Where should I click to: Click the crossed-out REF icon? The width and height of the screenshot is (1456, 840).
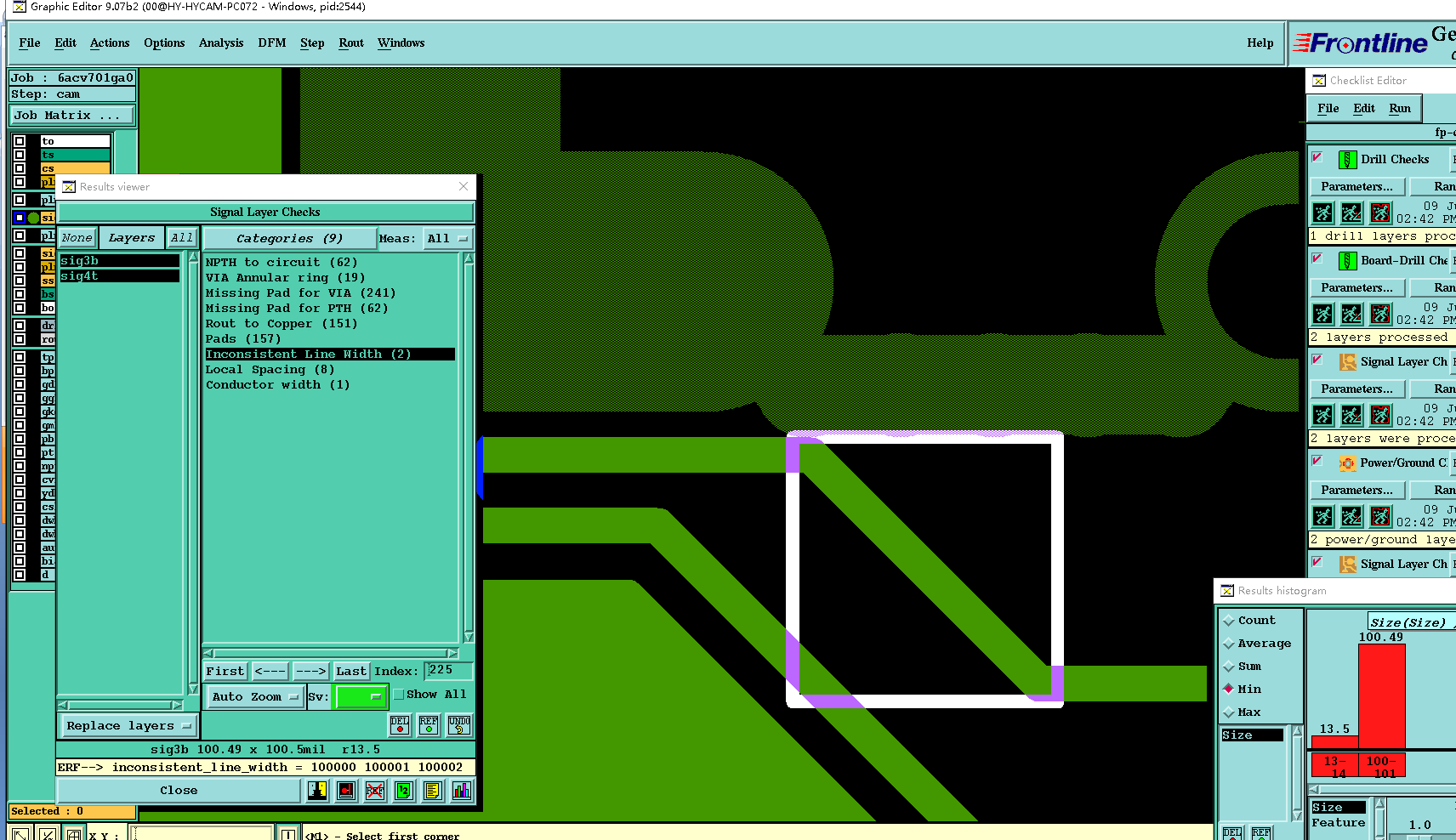pyautogui.click(x=375, y=791)
